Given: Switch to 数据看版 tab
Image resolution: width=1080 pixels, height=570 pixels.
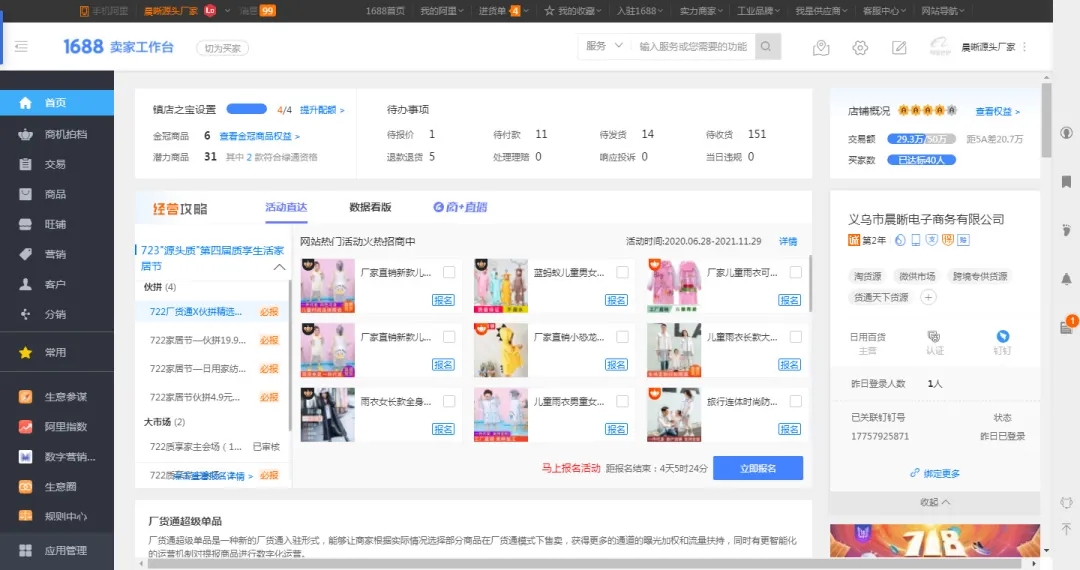Looking at the screenshot, I should tap(370, 207).
